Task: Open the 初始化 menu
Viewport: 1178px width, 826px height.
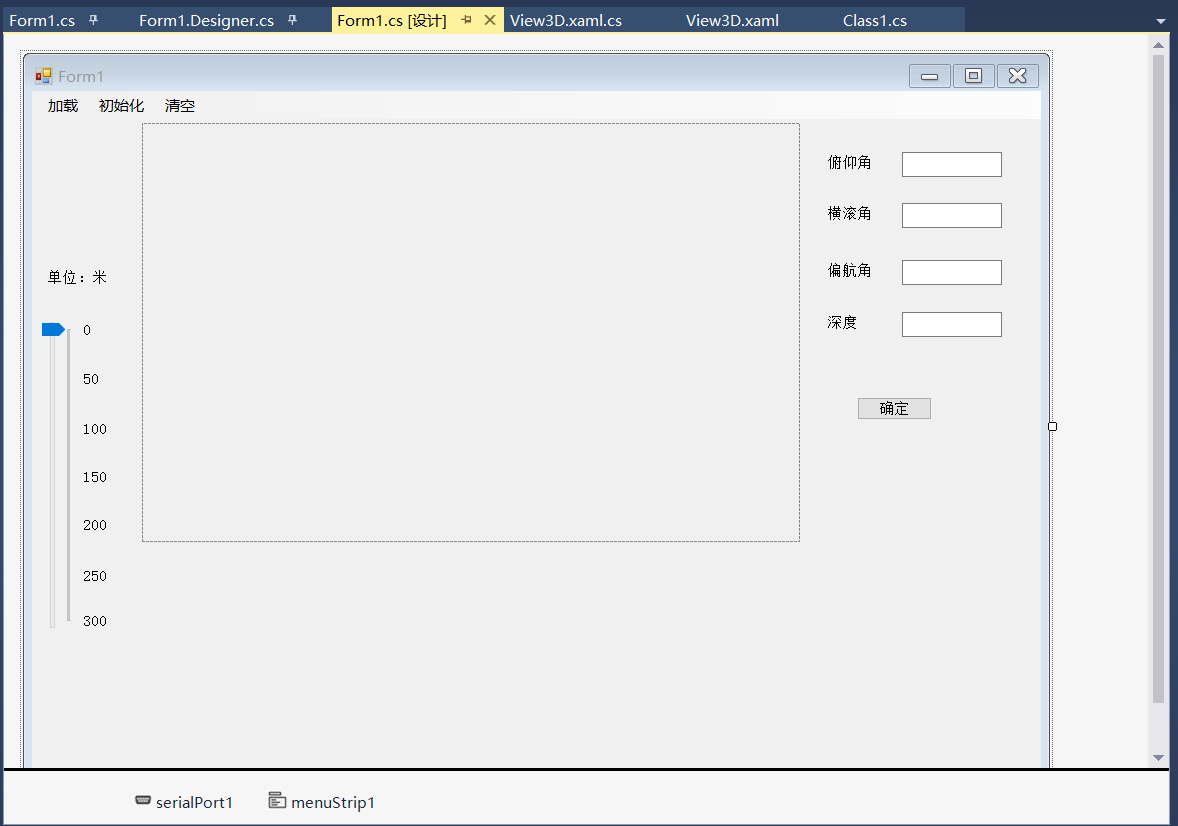Action: [x=121, y=106]
